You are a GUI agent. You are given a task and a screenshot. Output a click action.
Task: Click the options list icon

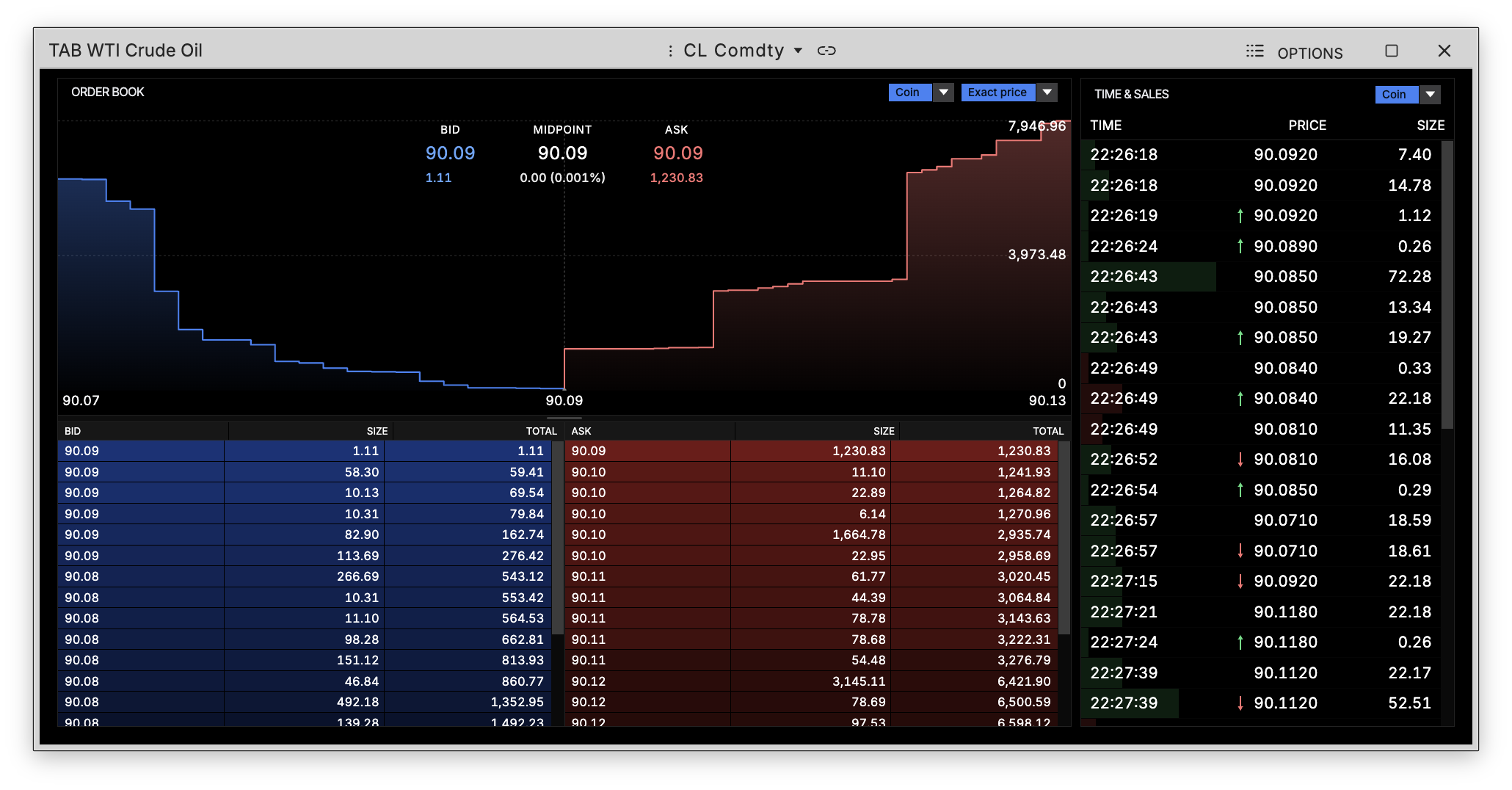click(1254, 51)
